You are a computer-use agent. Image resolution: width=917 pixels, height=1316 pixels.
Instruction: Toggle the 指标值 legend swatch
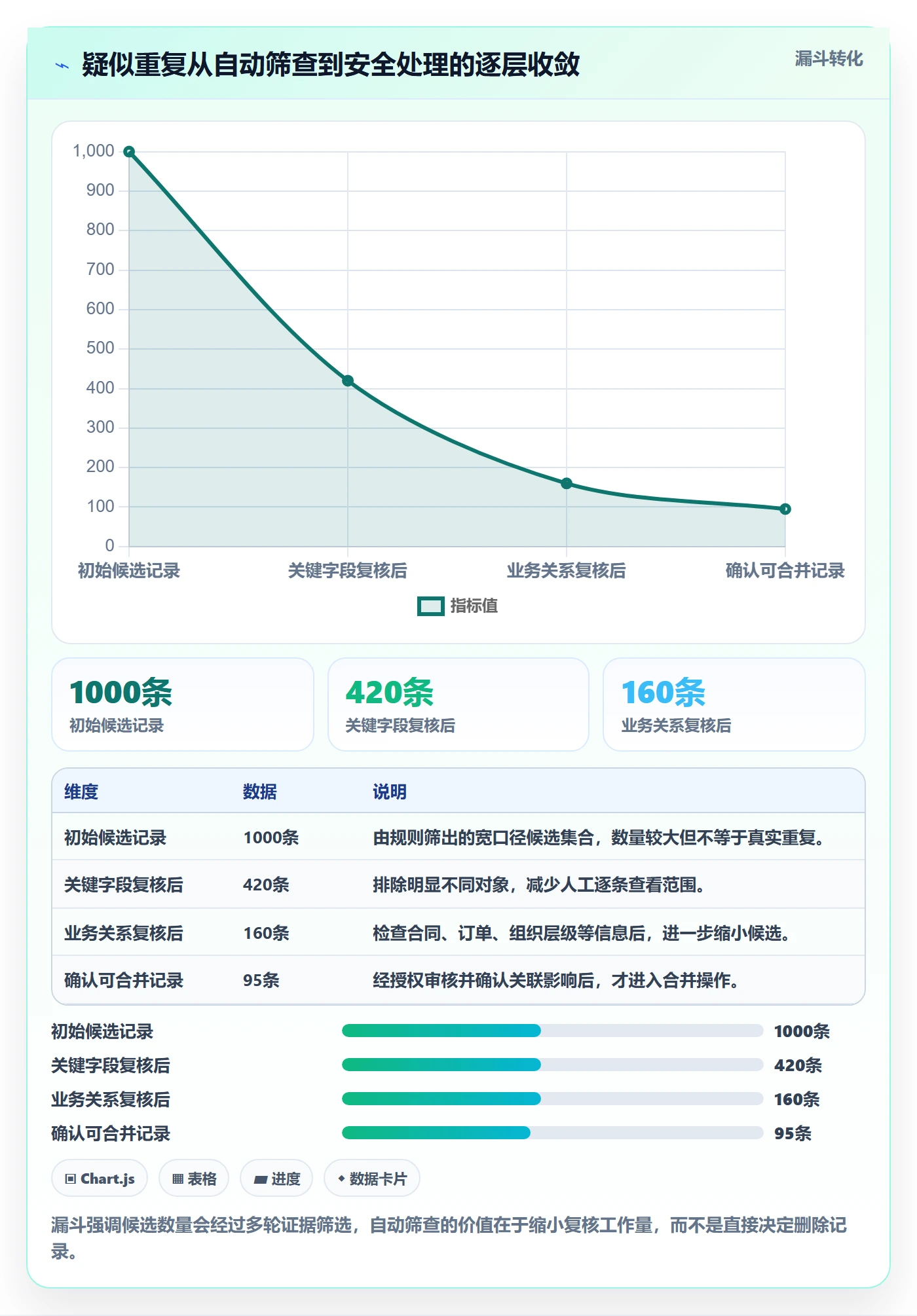[431, 606]
